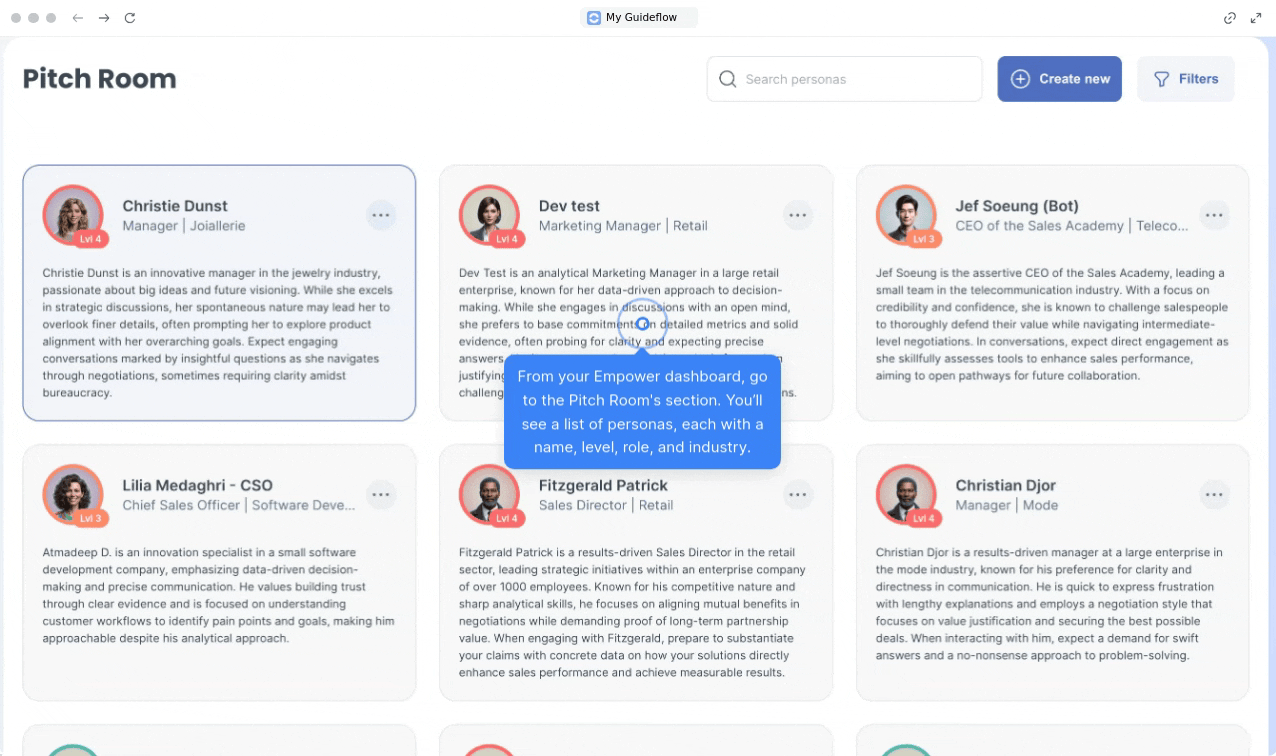Reload the page with refresh icon
Image resolution: width=1276 pixels, height=756 pixels.
(x=130, y=18)
